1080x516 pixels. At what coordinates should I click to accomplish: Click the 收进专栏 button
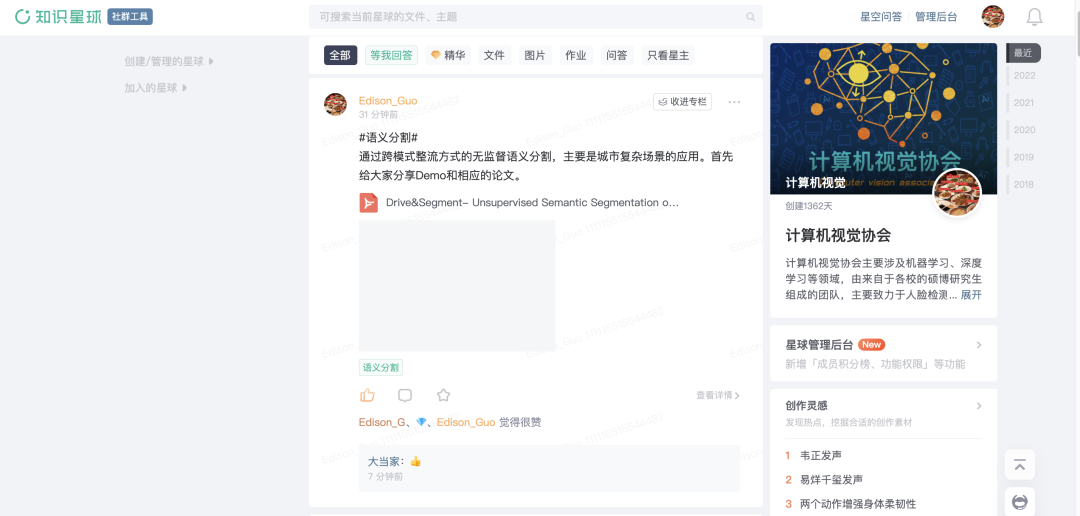[x=683, y=102]
